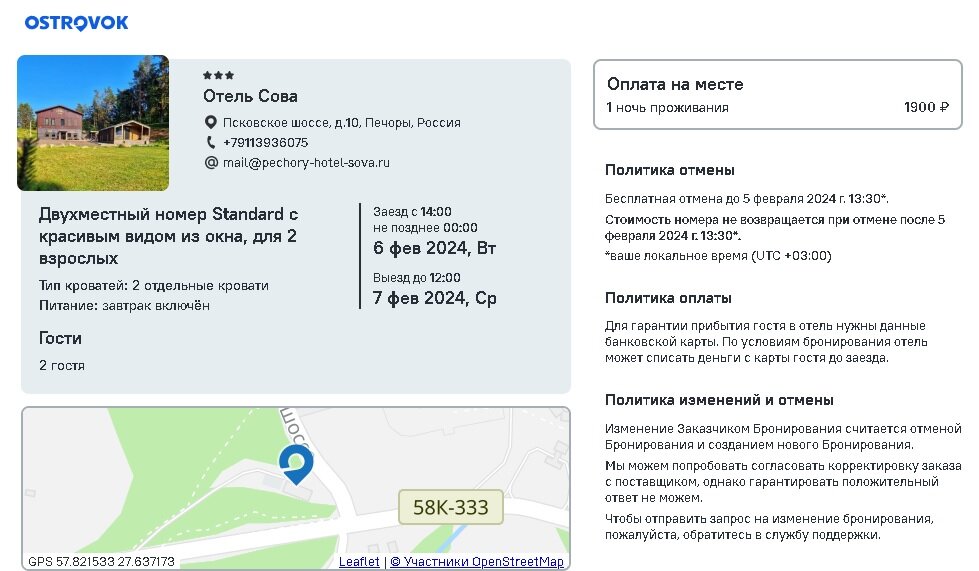This screenshot has height=571, width=979.
Task: Open the Leaflet link
Action: pos(359,562)
